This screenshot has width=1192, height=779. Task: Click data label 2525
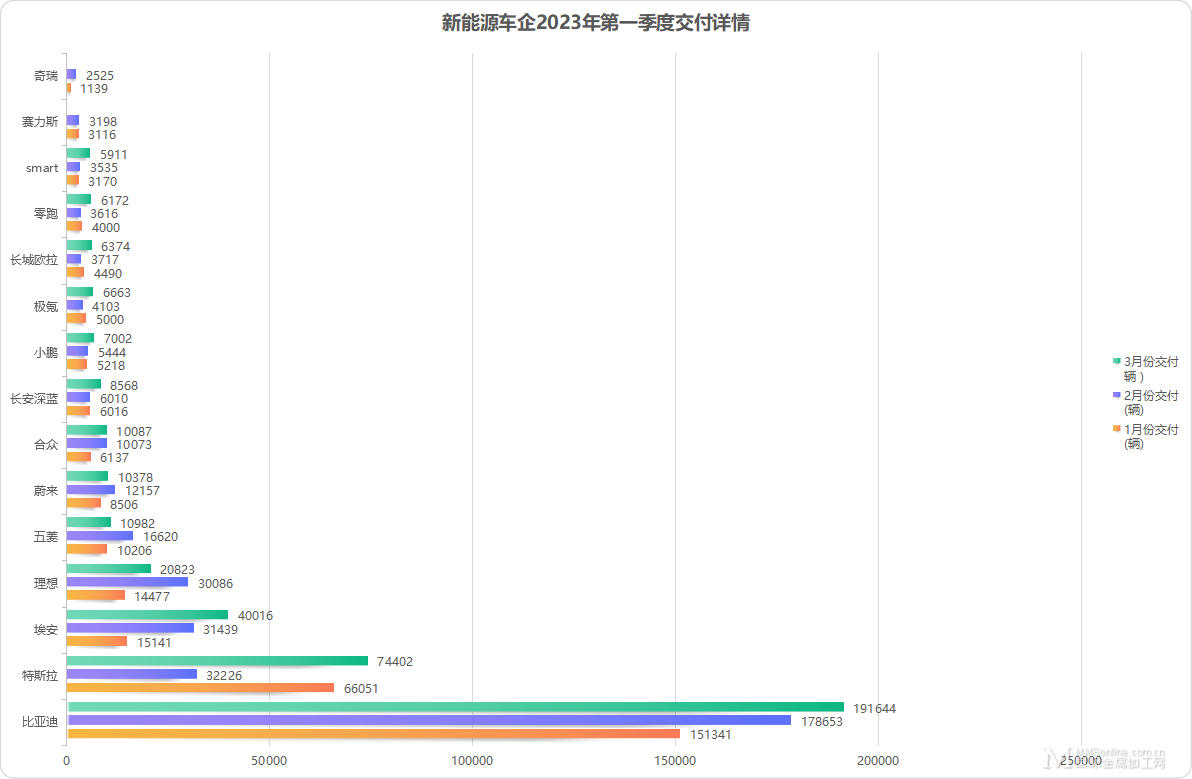pos(100,75)
